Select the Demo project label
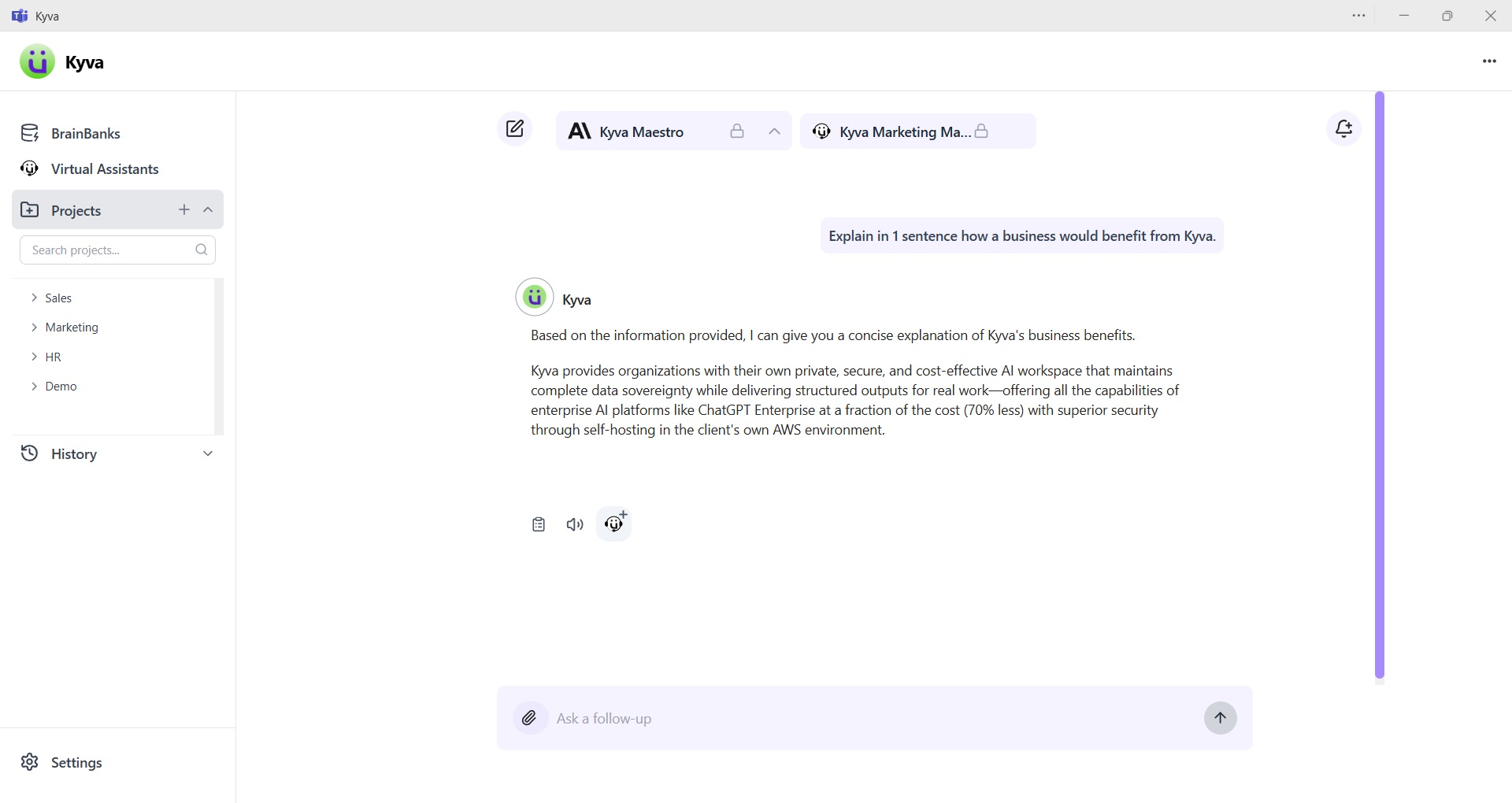The width and height of the screenshot is (1512, 803). pos(61,386)
